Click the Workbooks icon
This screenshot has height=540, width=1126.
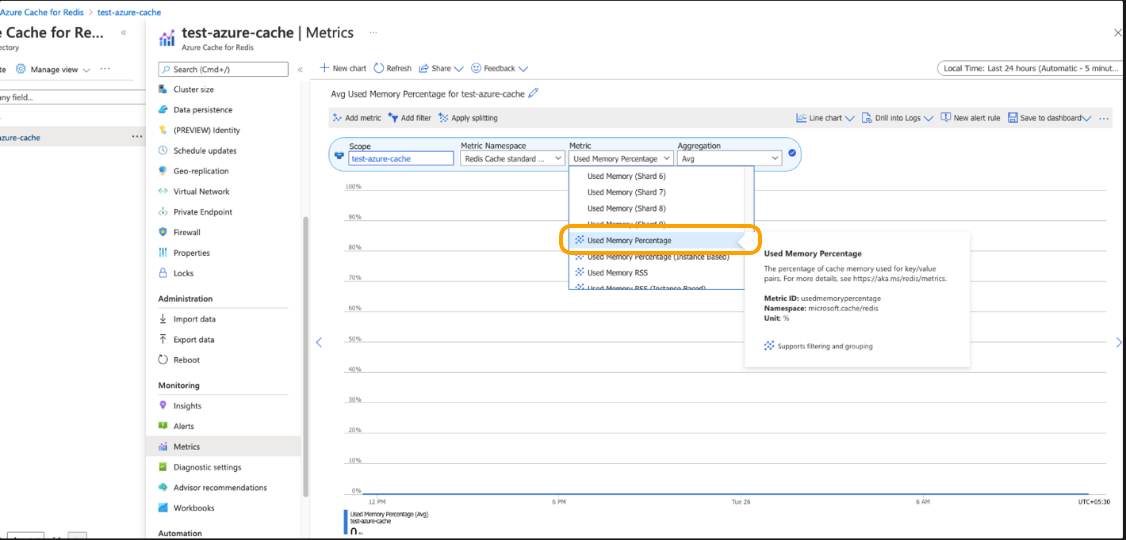point(162,508)
